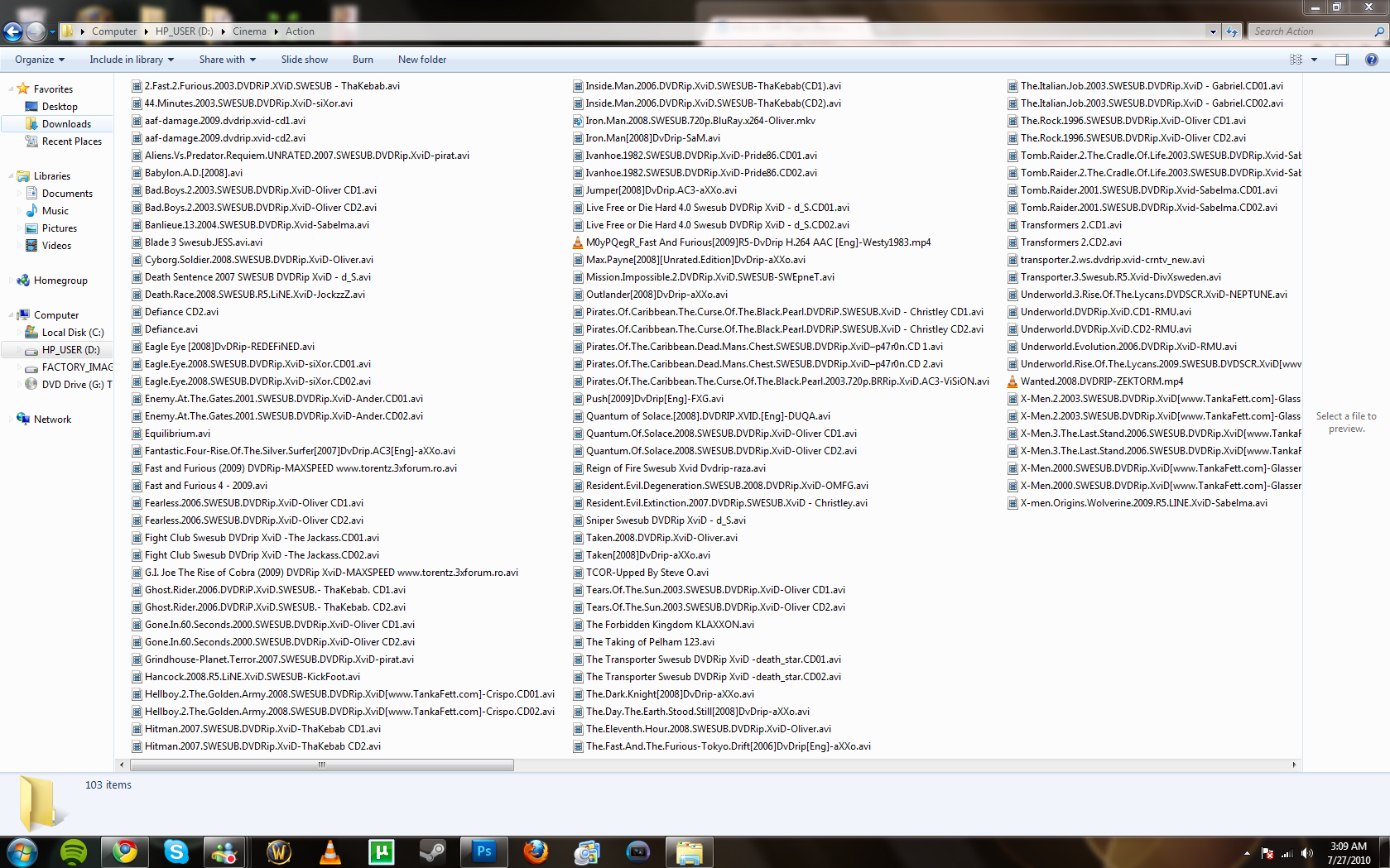The height and width of the screenshot is (868, 1390).
Task: Click Iron.Man 720p BluRay mkv file icon
Action: pyautogui.click(x=578, y=121)
